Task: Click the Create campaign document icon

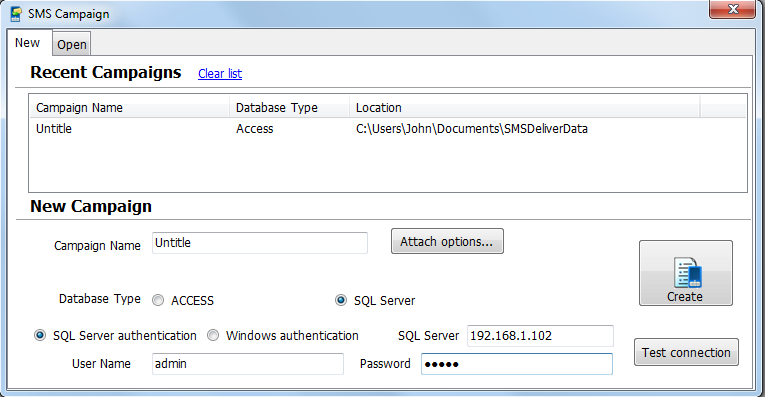Action: pyautogui.click(x=687, y=272)
